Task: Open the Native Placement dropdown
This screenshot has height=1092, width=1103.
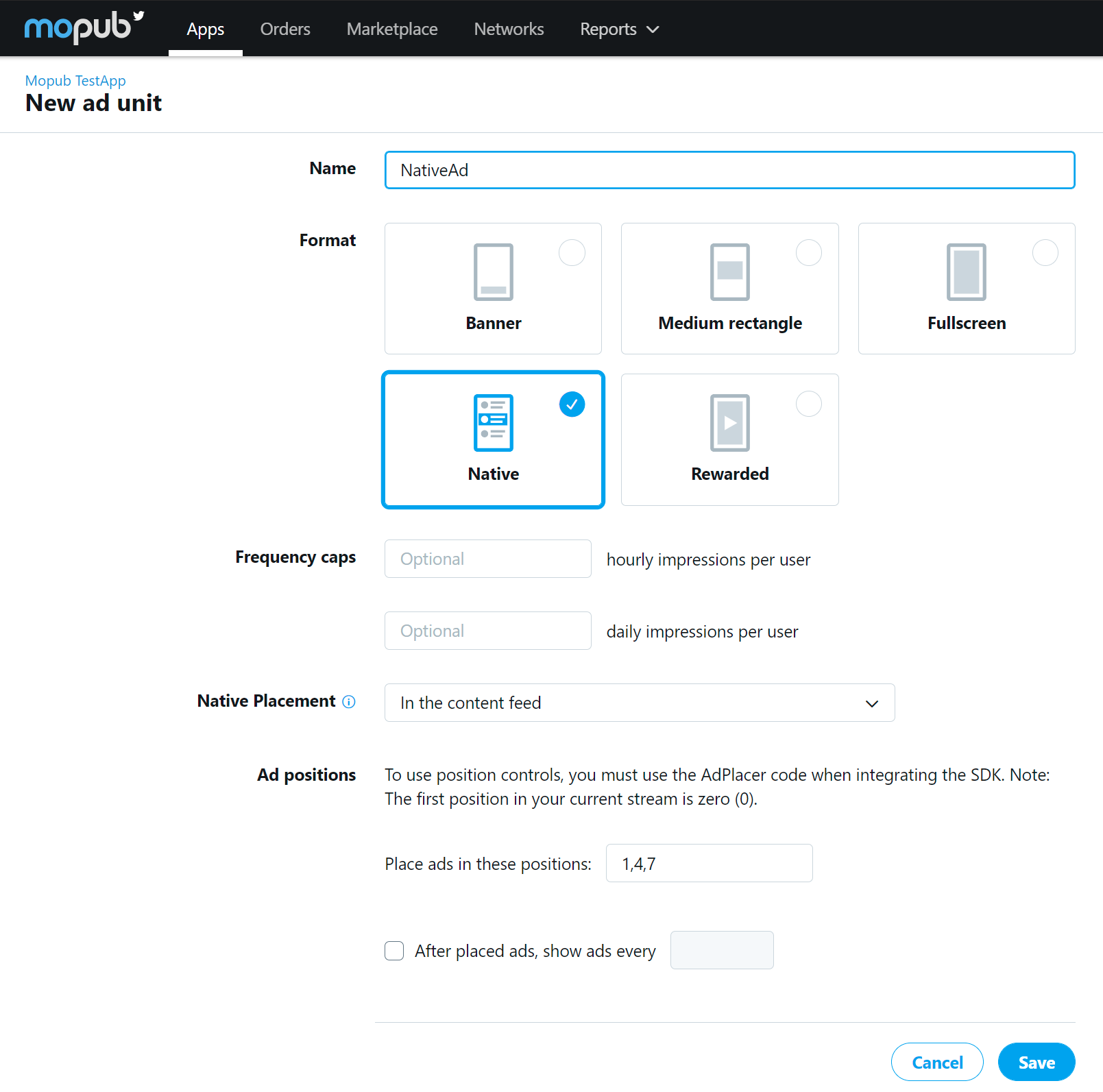Action: point(640,703)
